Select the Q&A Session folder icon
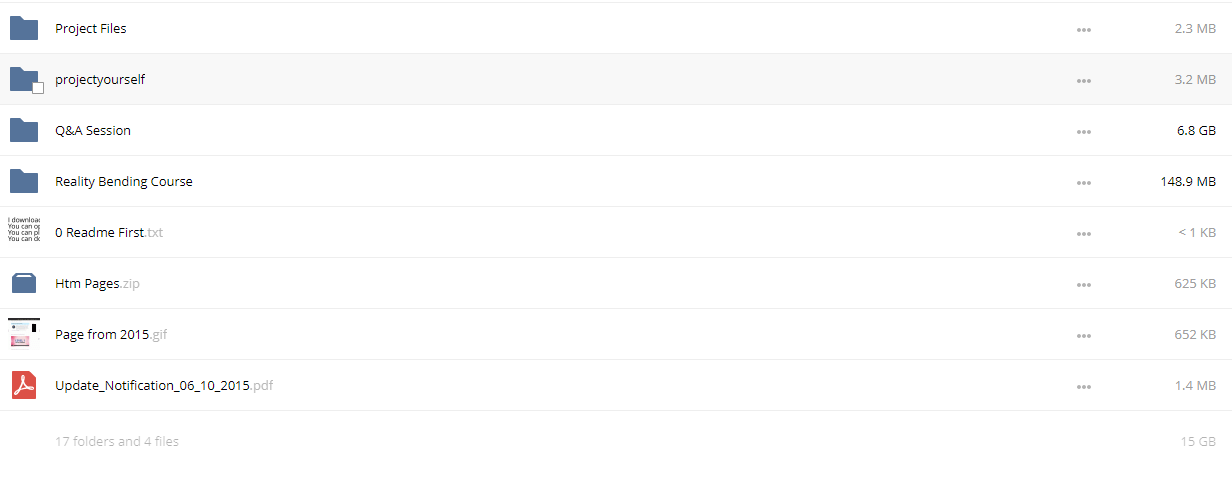This screenshot has height=477, width=1232. click(x=24, y=130)
